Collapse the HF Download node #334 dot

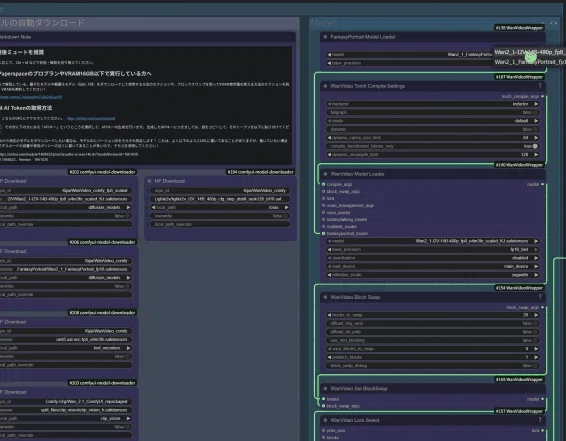149,181
